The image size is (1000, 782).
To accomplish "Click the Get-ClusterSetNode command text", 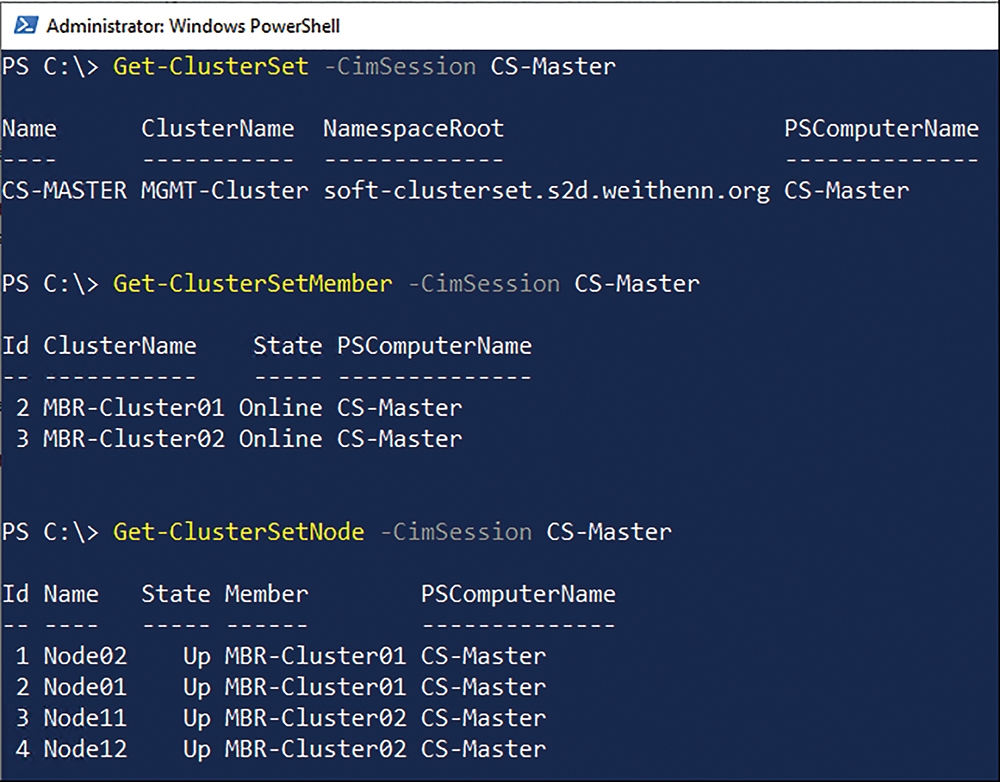I will [x=239, y=531].
